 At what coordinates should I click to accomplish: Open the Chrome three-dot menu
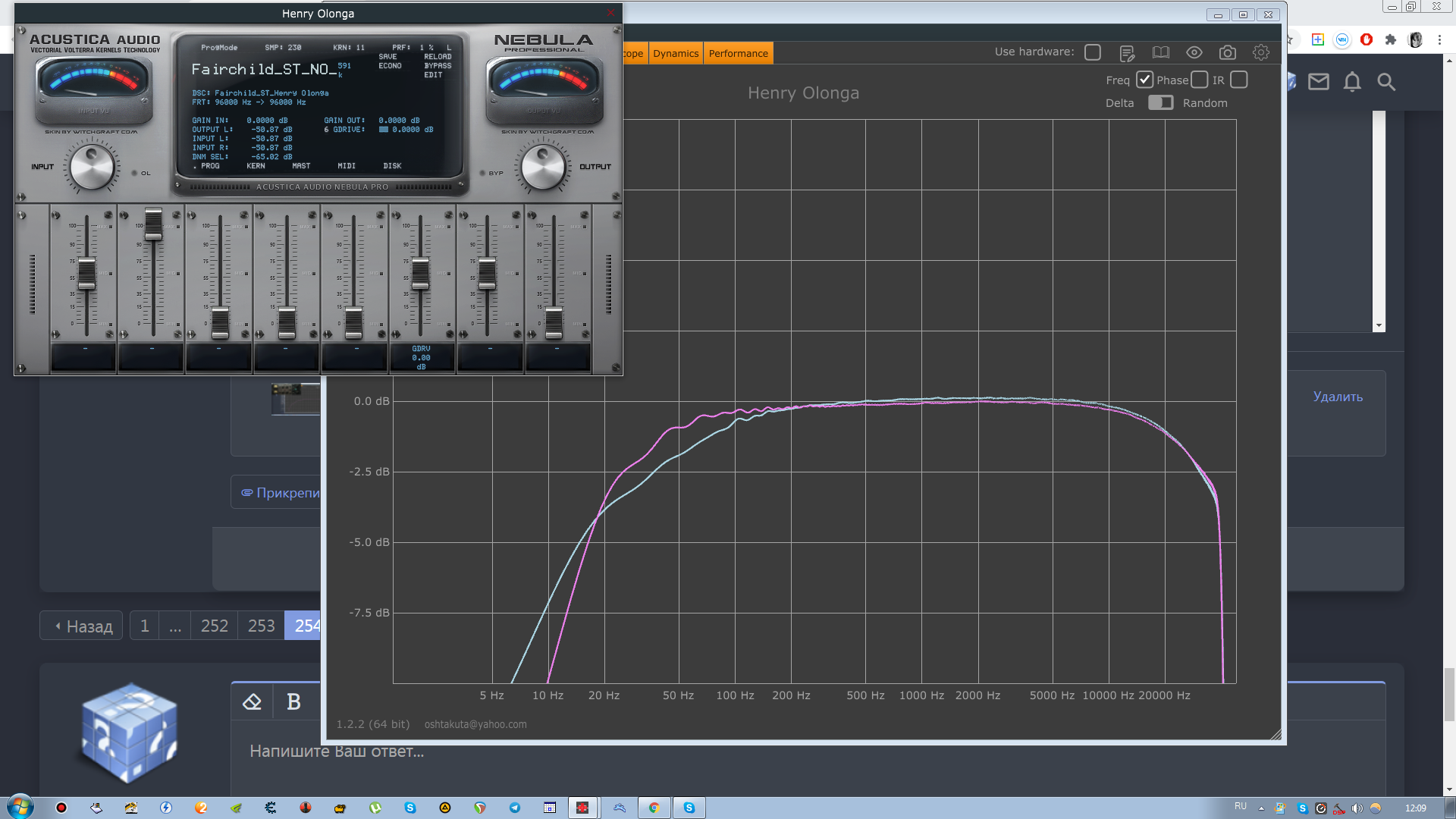pyautogui.click(x=1439, y=39)
